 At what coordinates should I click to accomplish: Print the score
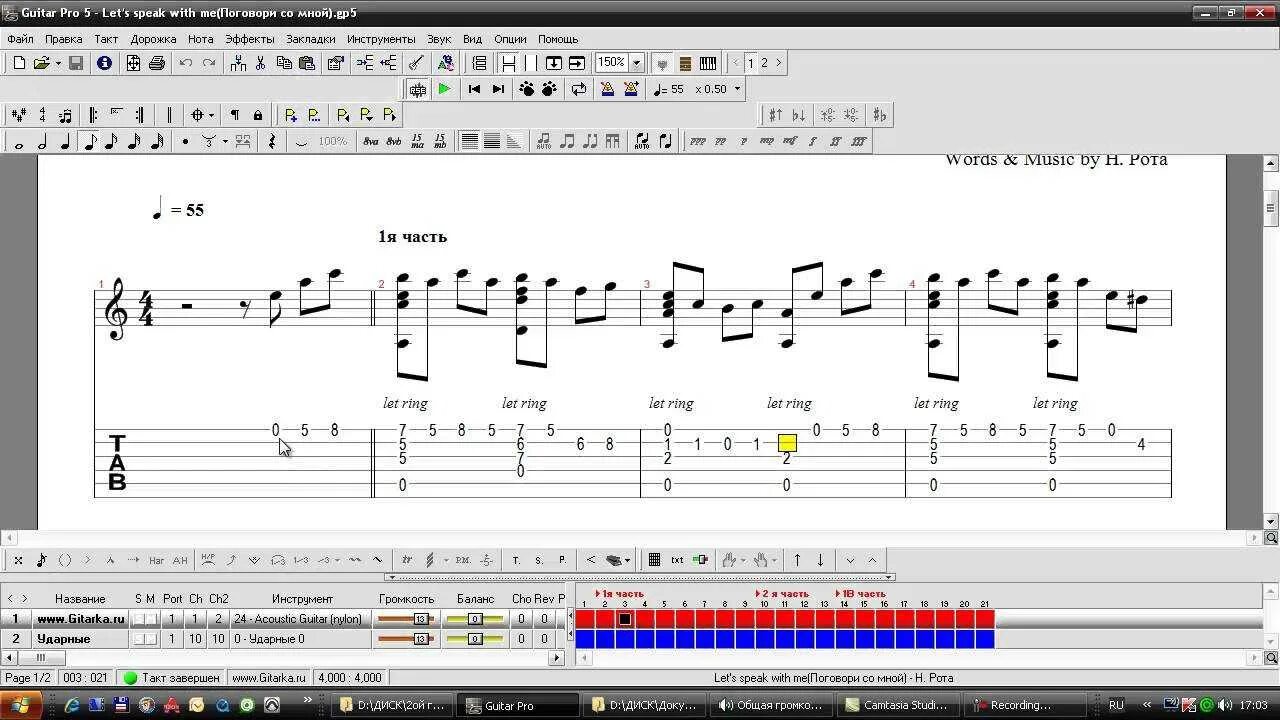tap(157, 63)
